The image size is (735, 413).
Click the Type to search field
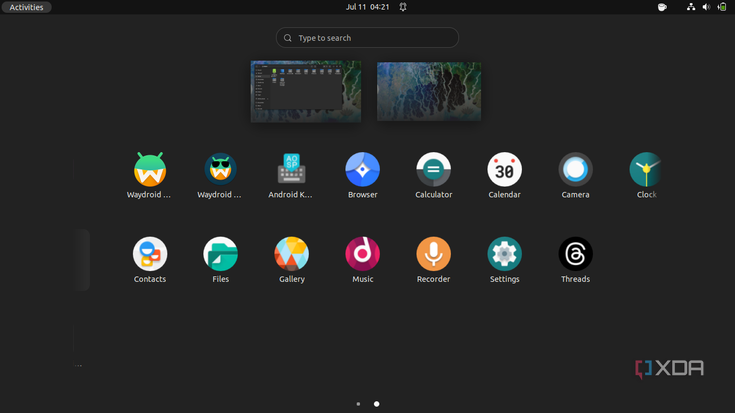(x=367, y=38)
